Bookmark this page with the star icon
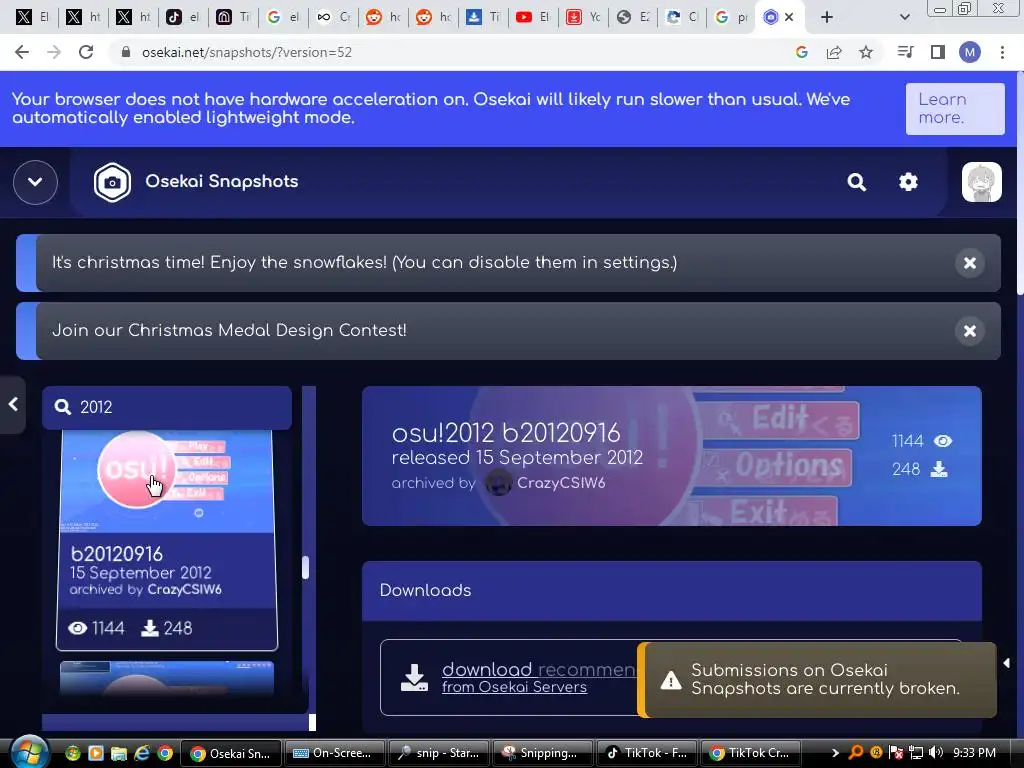Image resolution: width=1024 pixels, height=768 pixels. point(866,52)
